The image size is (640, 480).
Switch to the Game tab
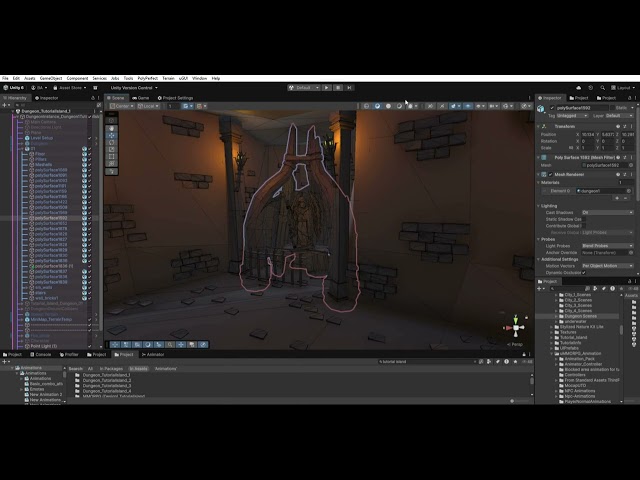[x=140, y=98]
